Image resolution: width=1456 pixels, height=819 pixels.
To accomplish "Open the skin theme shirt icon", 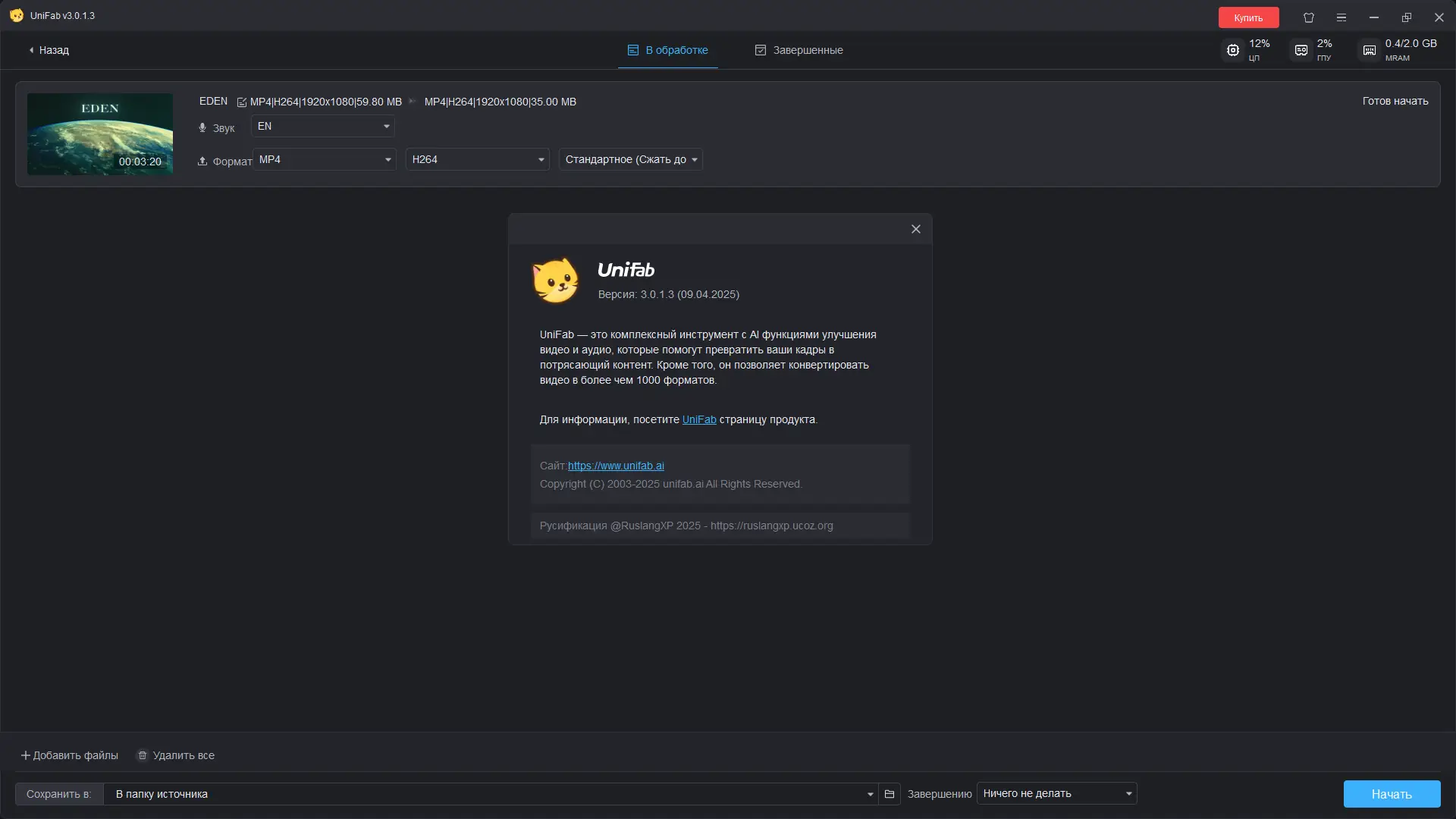I will [x=1309, y=17].
